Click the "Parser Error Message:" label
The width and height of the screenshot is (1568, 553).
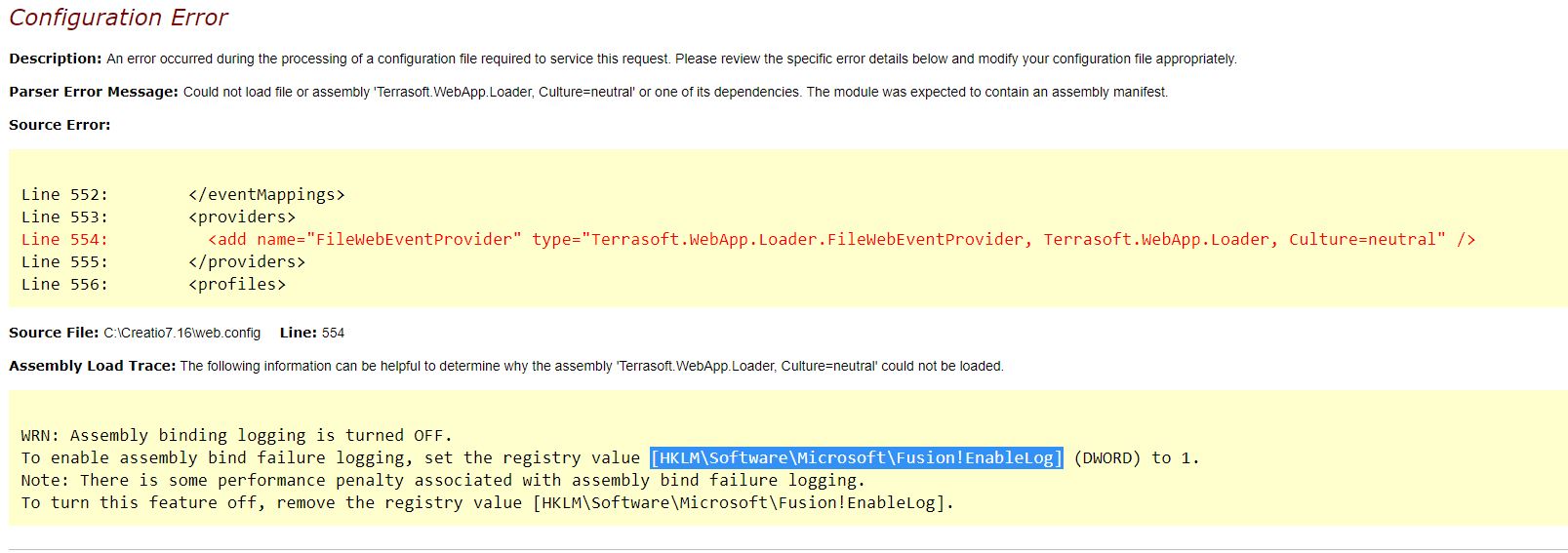pyautogui.click(x=94, y=92)
